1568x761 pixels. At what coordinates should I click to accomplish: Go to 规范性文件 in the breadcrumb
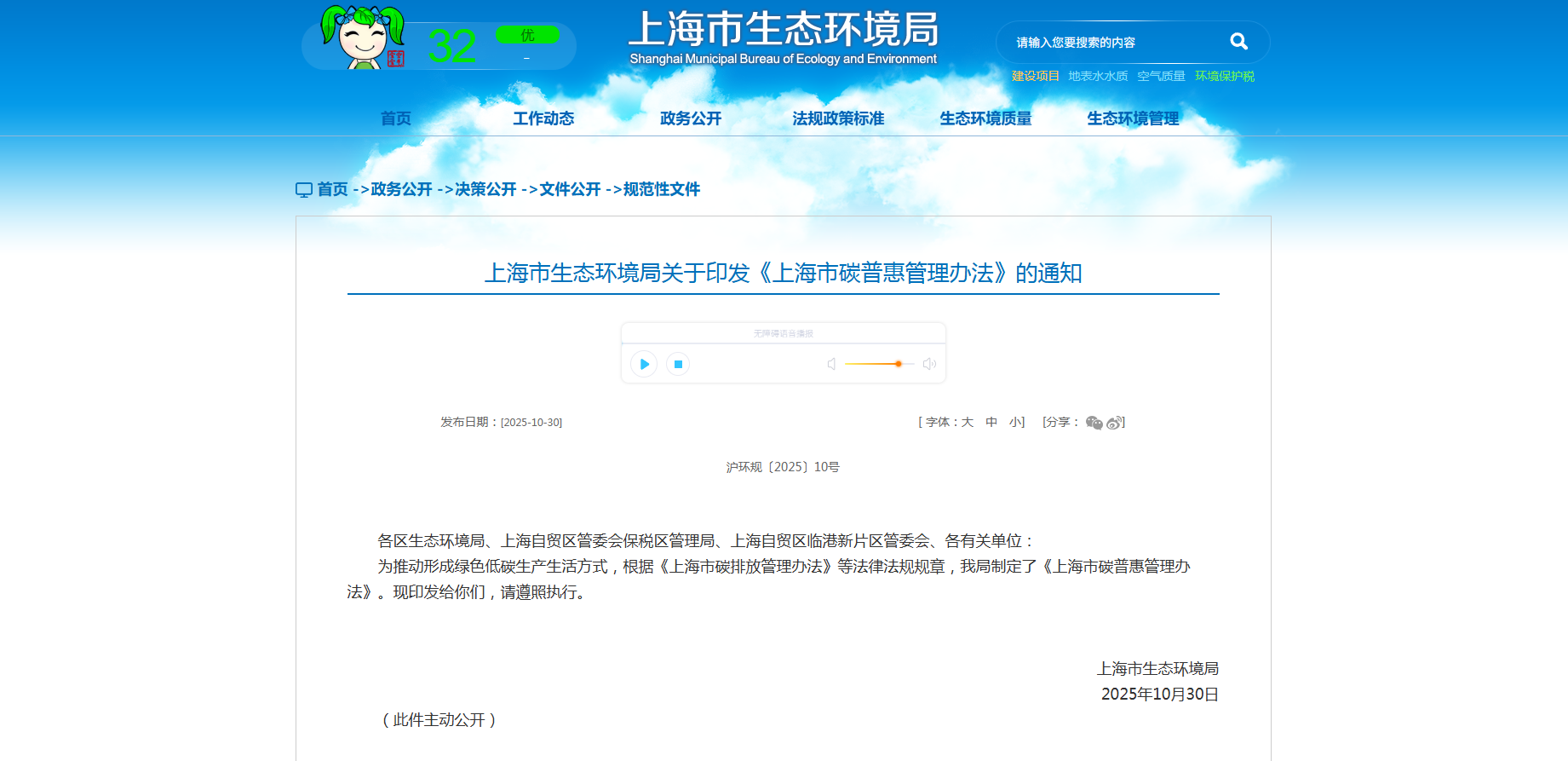pos(662,189)
